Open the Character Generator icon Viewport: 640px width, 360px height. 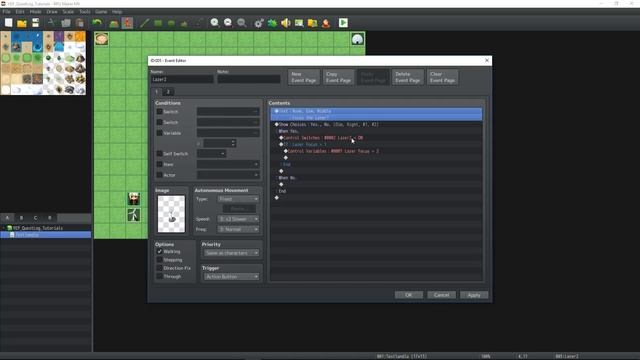point(326,23)
